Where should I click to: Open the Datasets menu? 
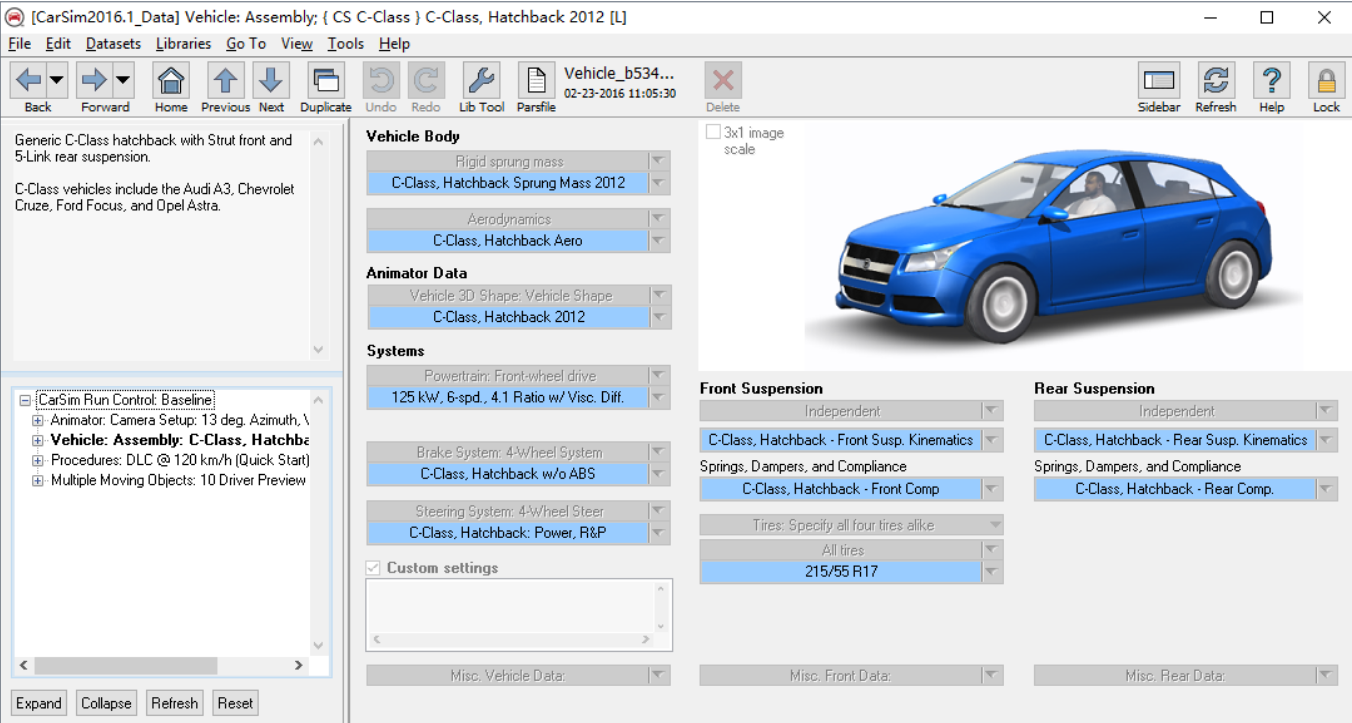tap(113, 44)
